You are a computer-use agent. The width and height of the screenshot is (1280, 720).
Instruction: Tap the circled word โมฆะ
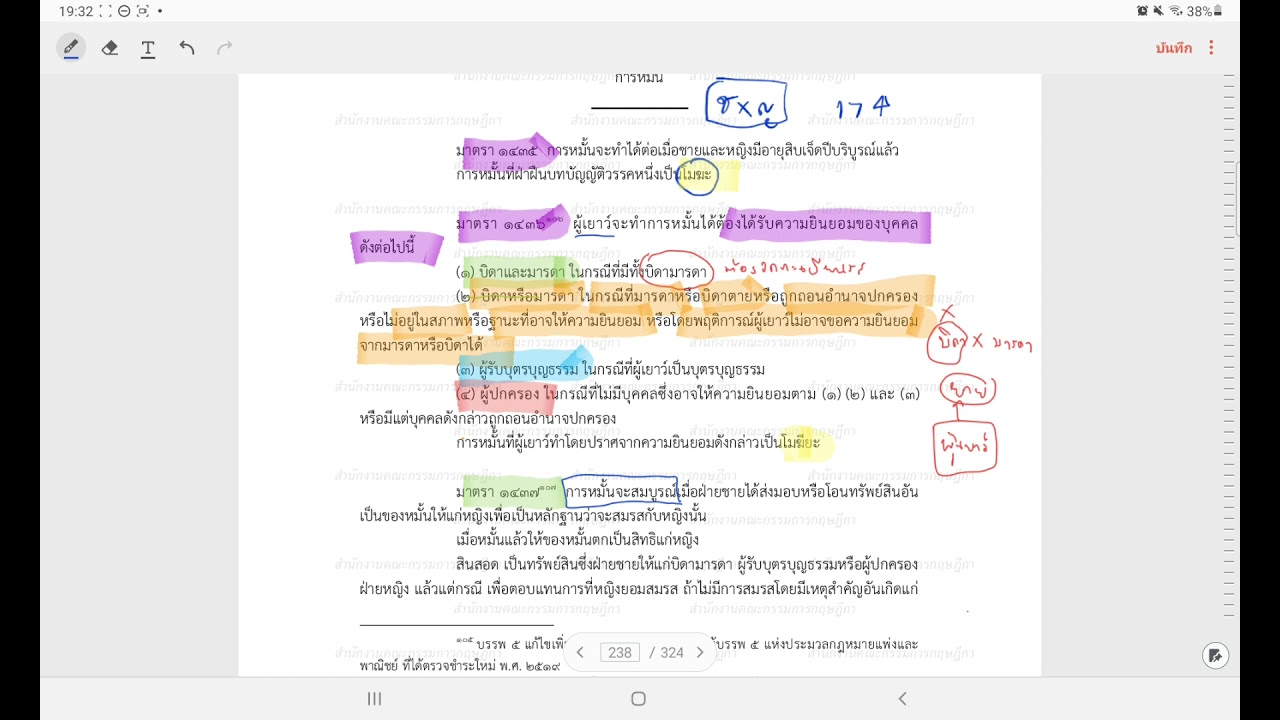[698, 175]
